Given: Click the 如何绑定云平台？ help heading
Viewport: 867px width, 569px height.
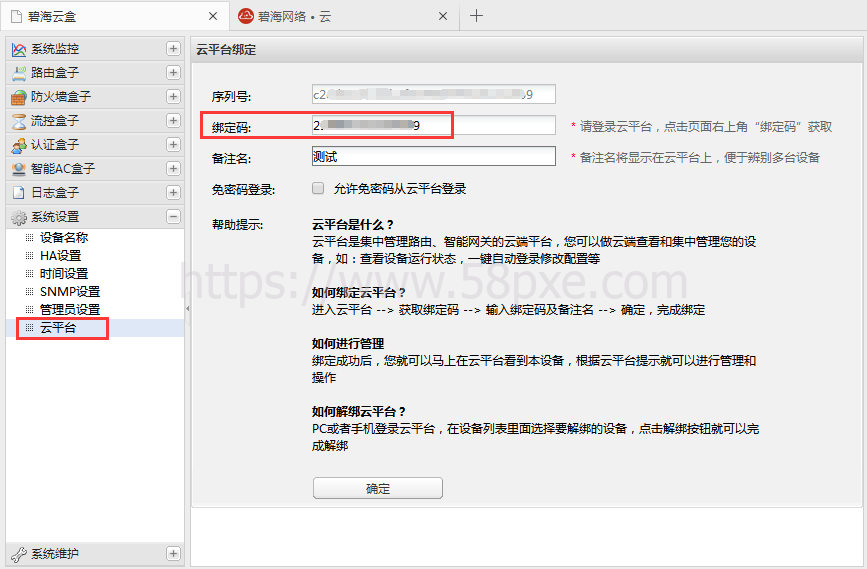Looking at the screenshot, I should coord(358,293).
